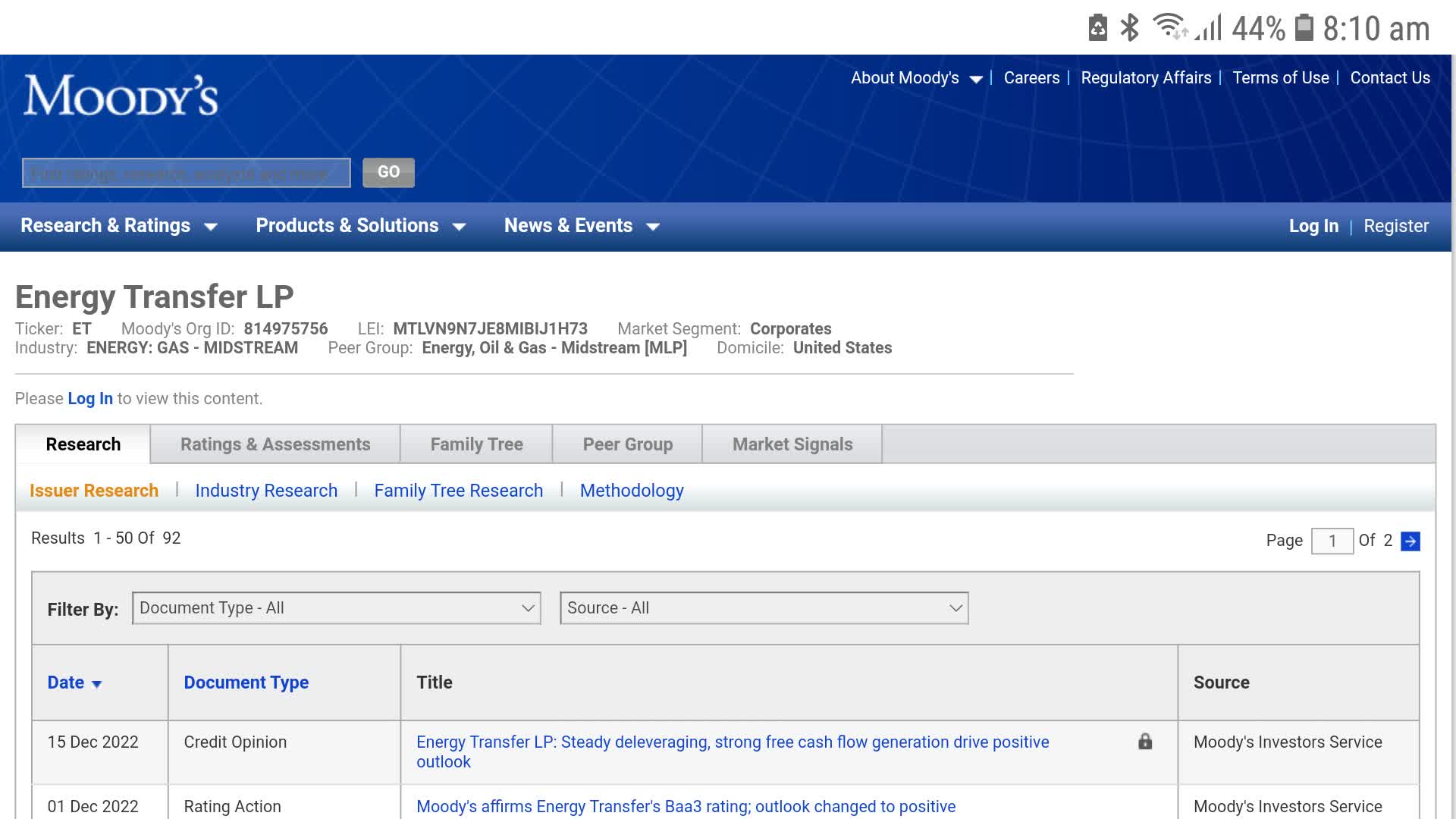The width and height of the screenshot is (1456, 819).
Task: Click the Date sort arrow icon
Action: 96,684
